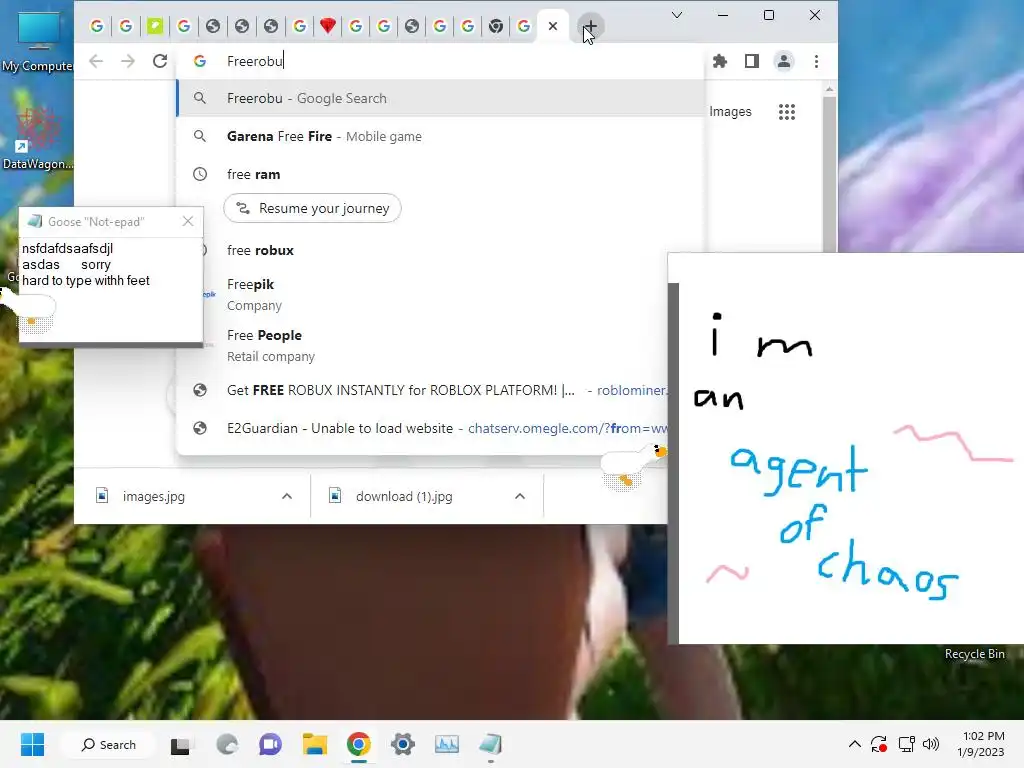
Task: Reload the current page
Action: point(160,61)
